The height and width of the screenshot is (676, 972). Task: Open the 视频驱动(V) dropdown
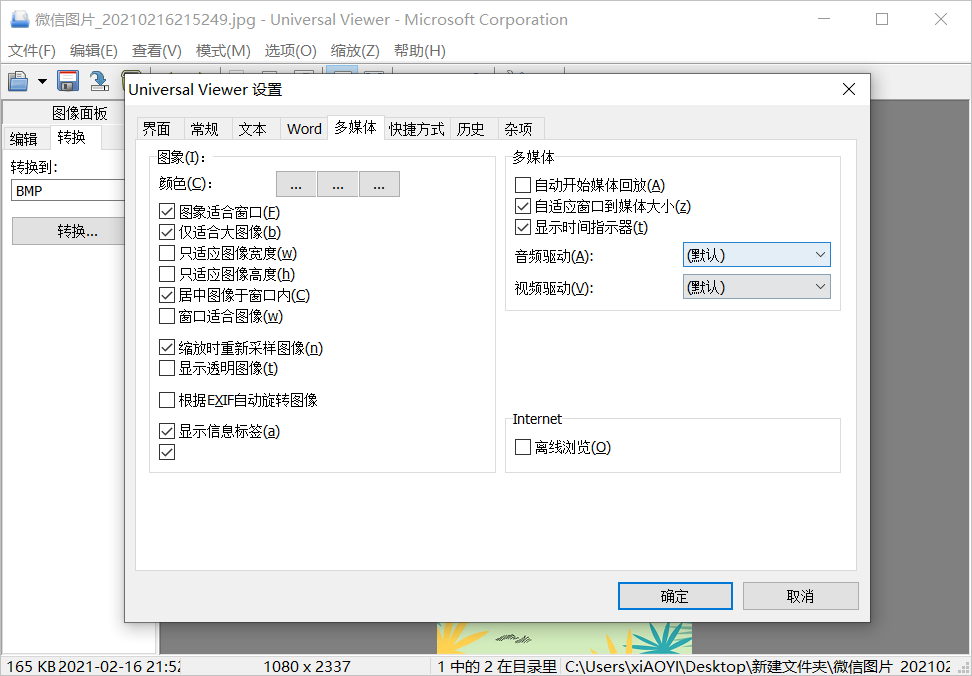click(756, 287)
